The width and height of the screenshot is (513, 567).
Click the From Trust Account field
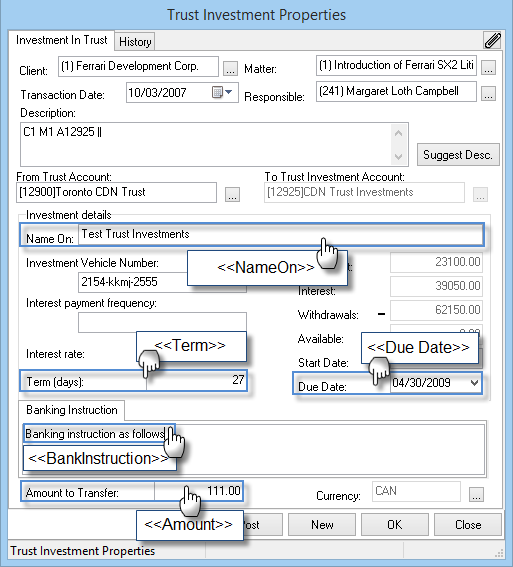pos(116,192)
